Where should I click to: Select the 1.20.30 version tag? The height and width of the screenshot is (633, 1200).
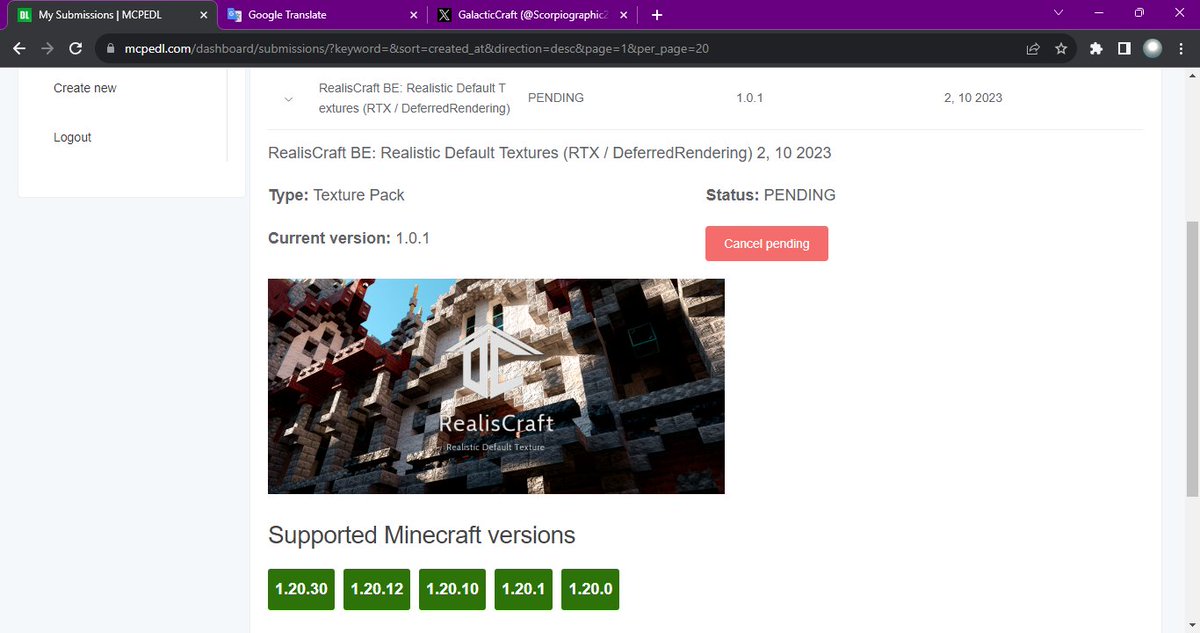[x=301, y=589]
